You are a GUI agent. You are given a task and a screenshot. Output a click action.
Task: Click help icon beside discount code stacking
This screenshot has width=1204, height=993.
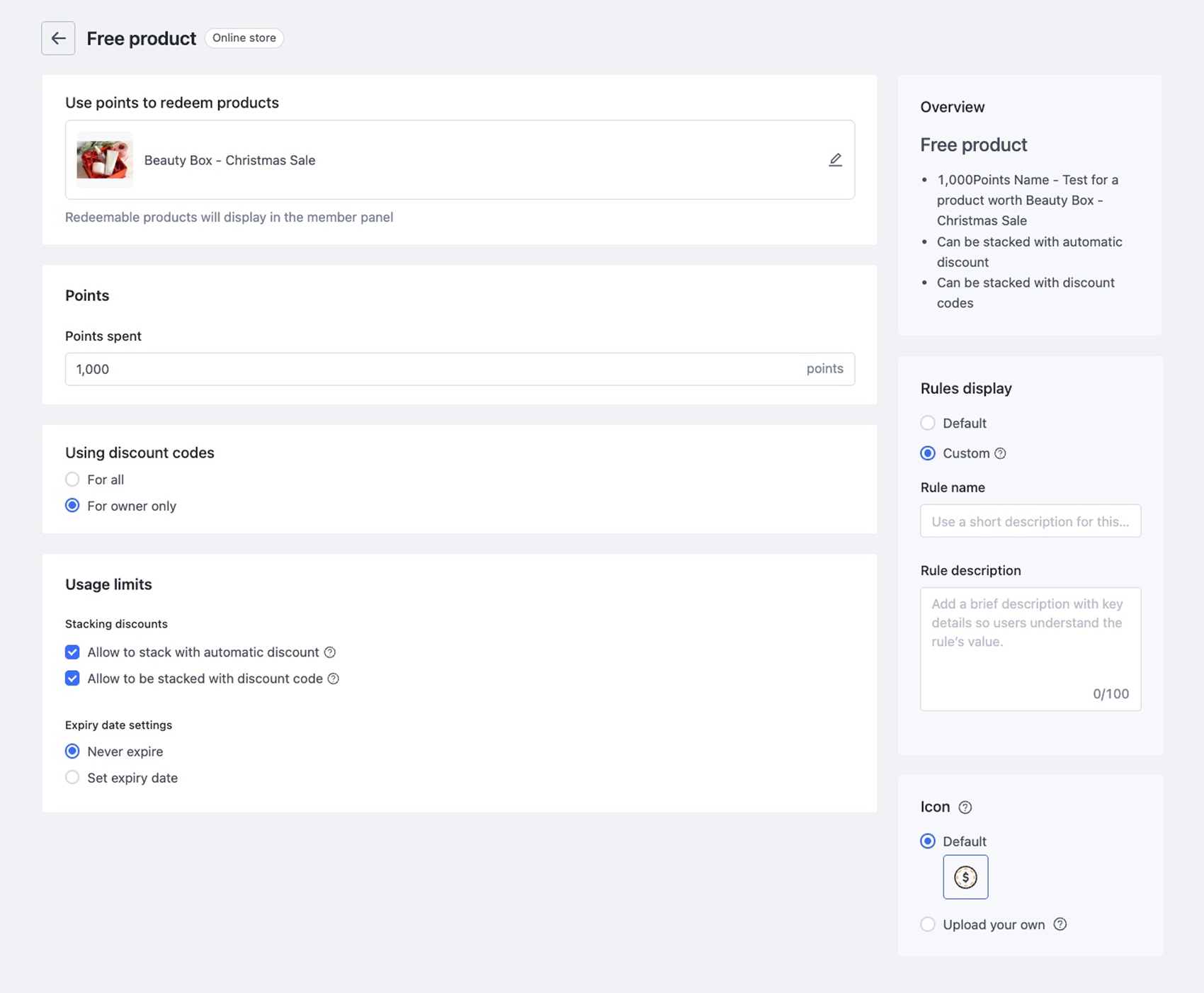(x=334, y=679)
